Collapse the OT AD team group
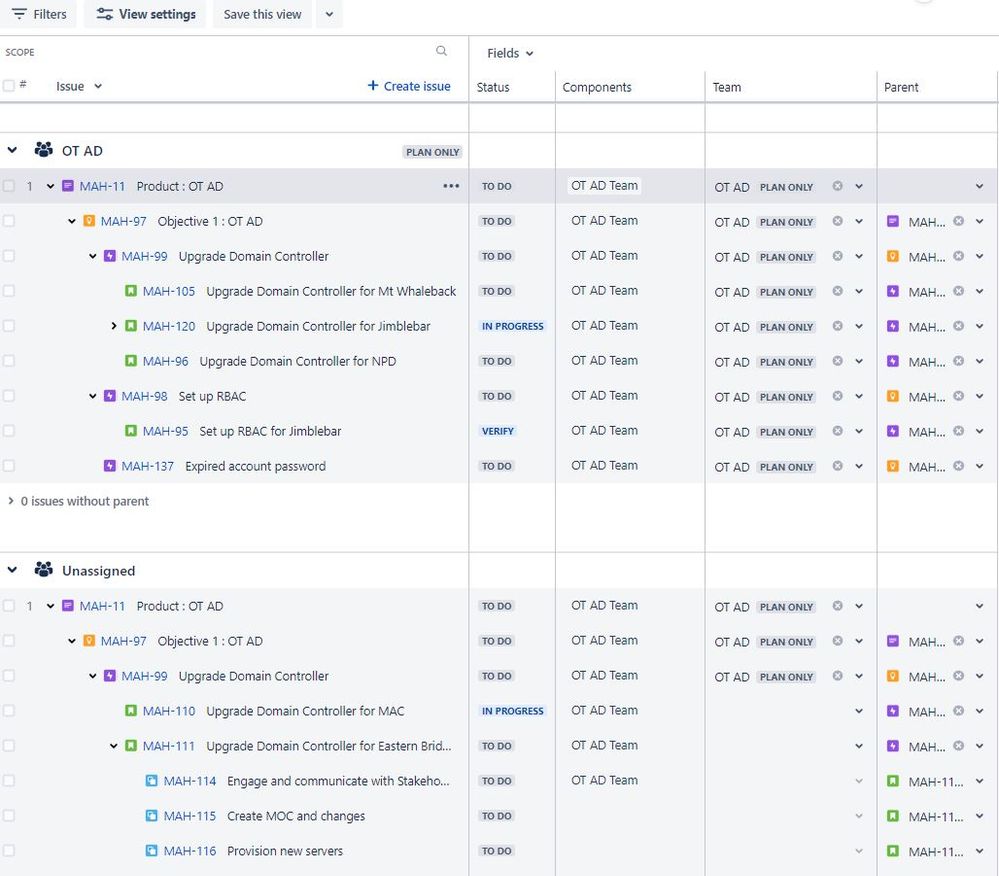999x876 pixels. click(x=12, y=150)
